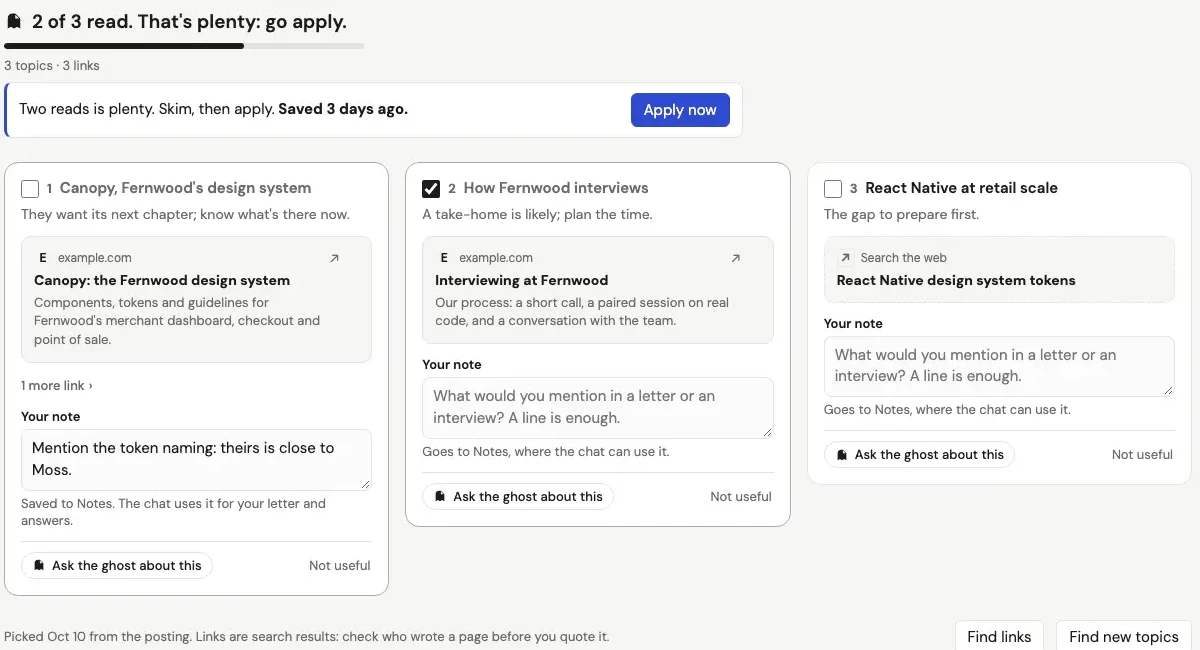Image resolution: width=1200 pixels, height=650 pixels.
Task: Check the Canopy, Fernwood's design system checkbox
Action: [x=30, y=188]
